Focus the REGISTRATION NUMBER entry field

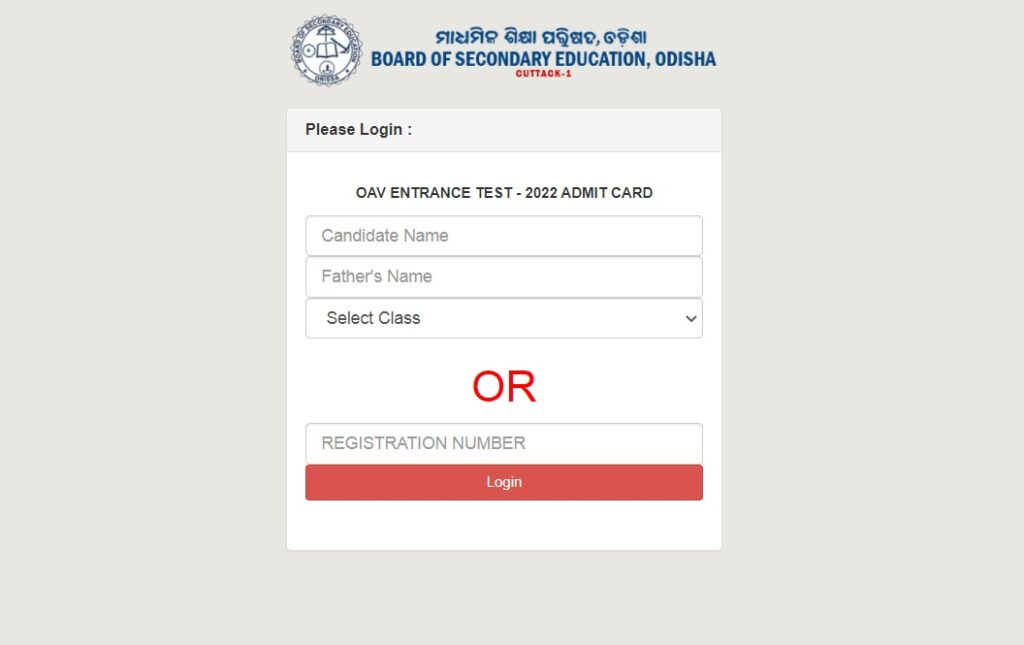pyautogui.click(x=503, y=443)
